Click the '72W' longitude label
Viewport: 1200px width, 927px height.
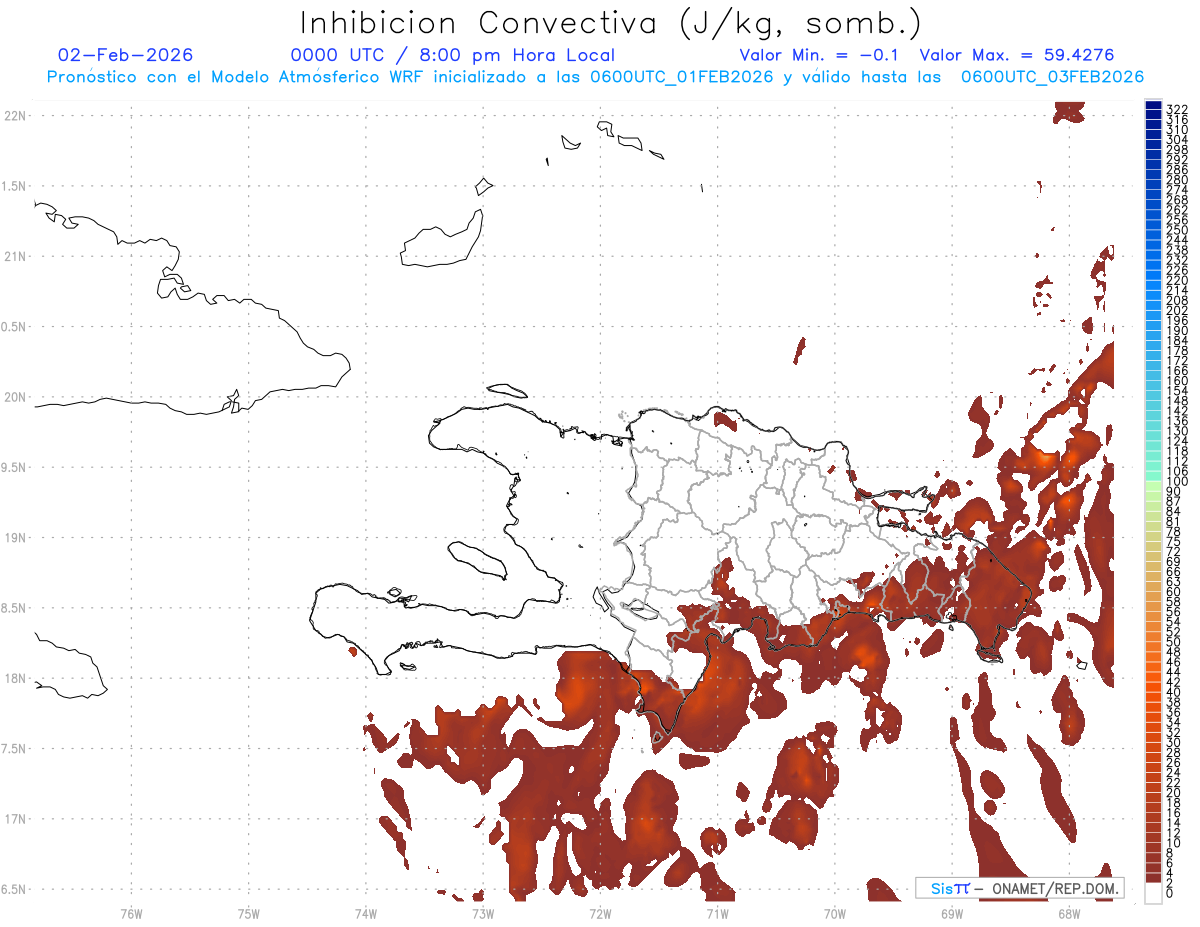[x=600, y=913]
